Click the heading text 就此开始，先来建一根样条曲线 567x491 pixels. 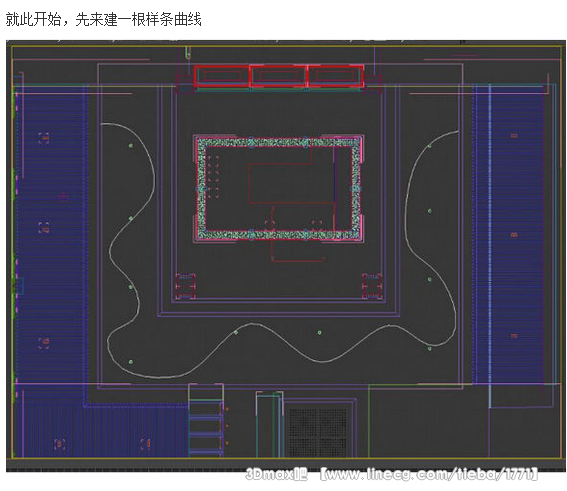pos(103,19)
